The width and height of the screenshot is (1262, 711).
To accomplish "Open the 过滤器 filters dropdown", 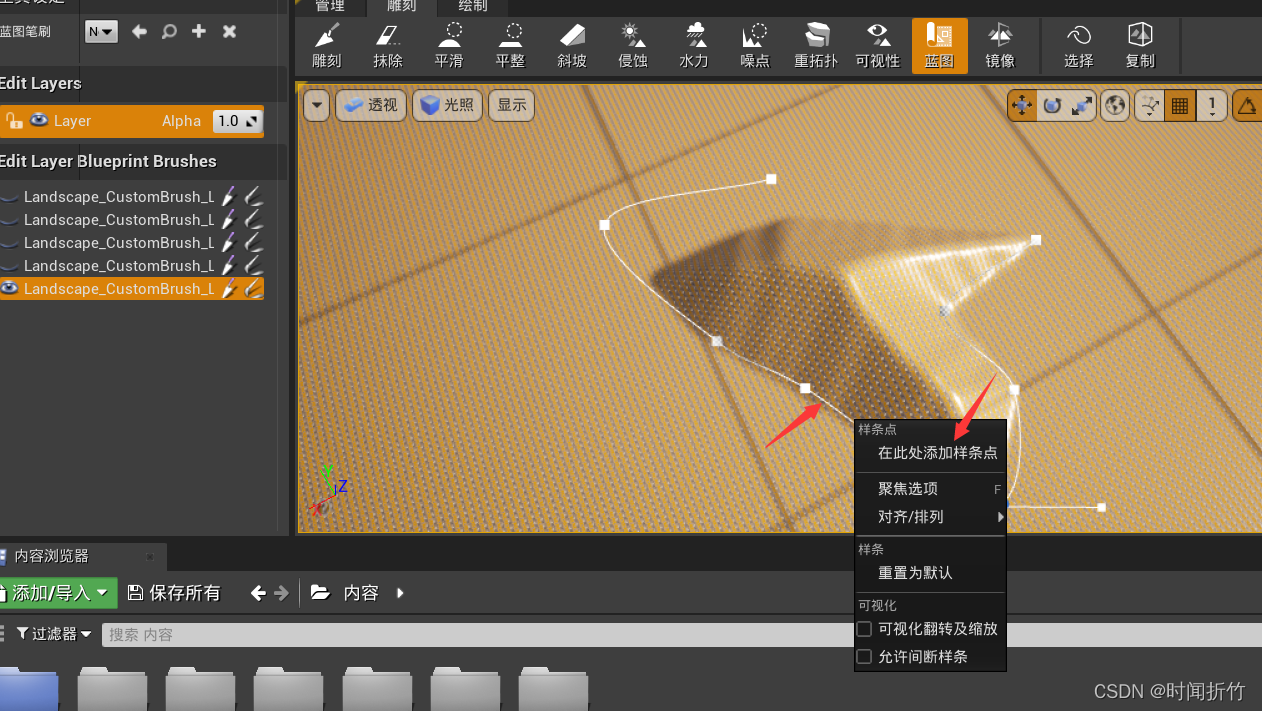I will pyautogui.click(x=54, y=634).
